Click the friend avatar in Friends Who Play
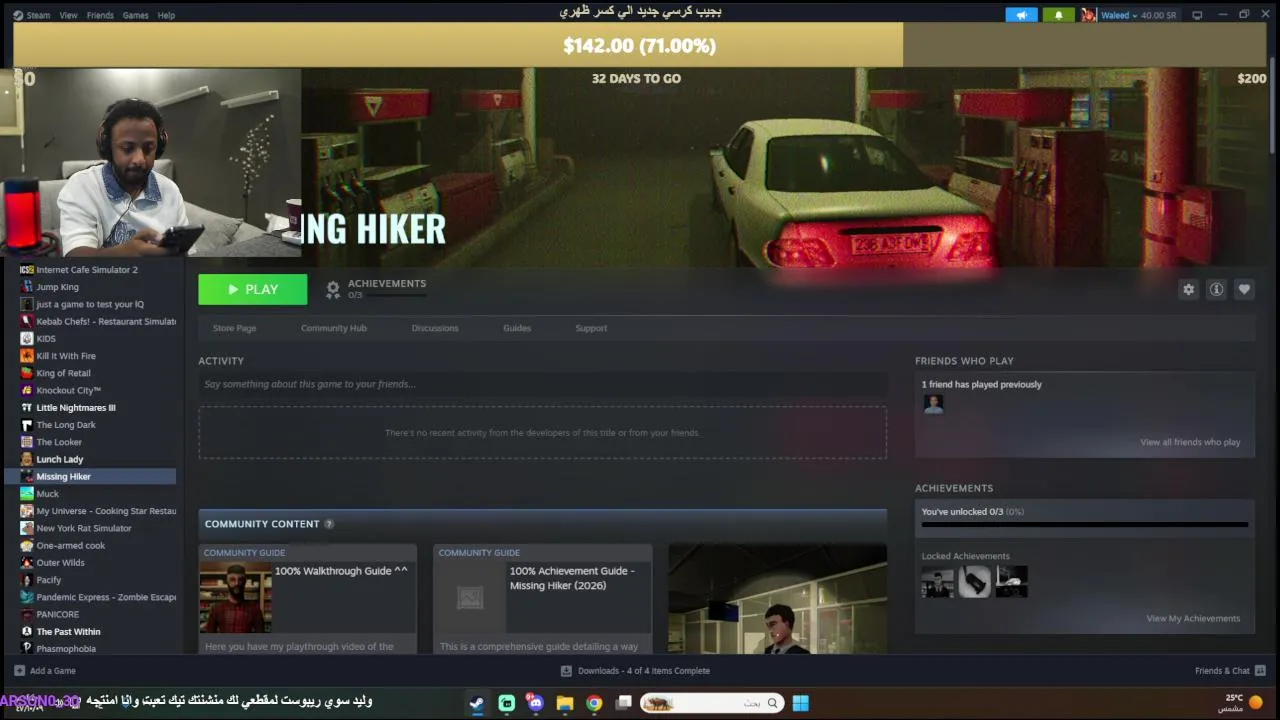This screenshot has height=720, width=1280. click(x=933, y=404)
